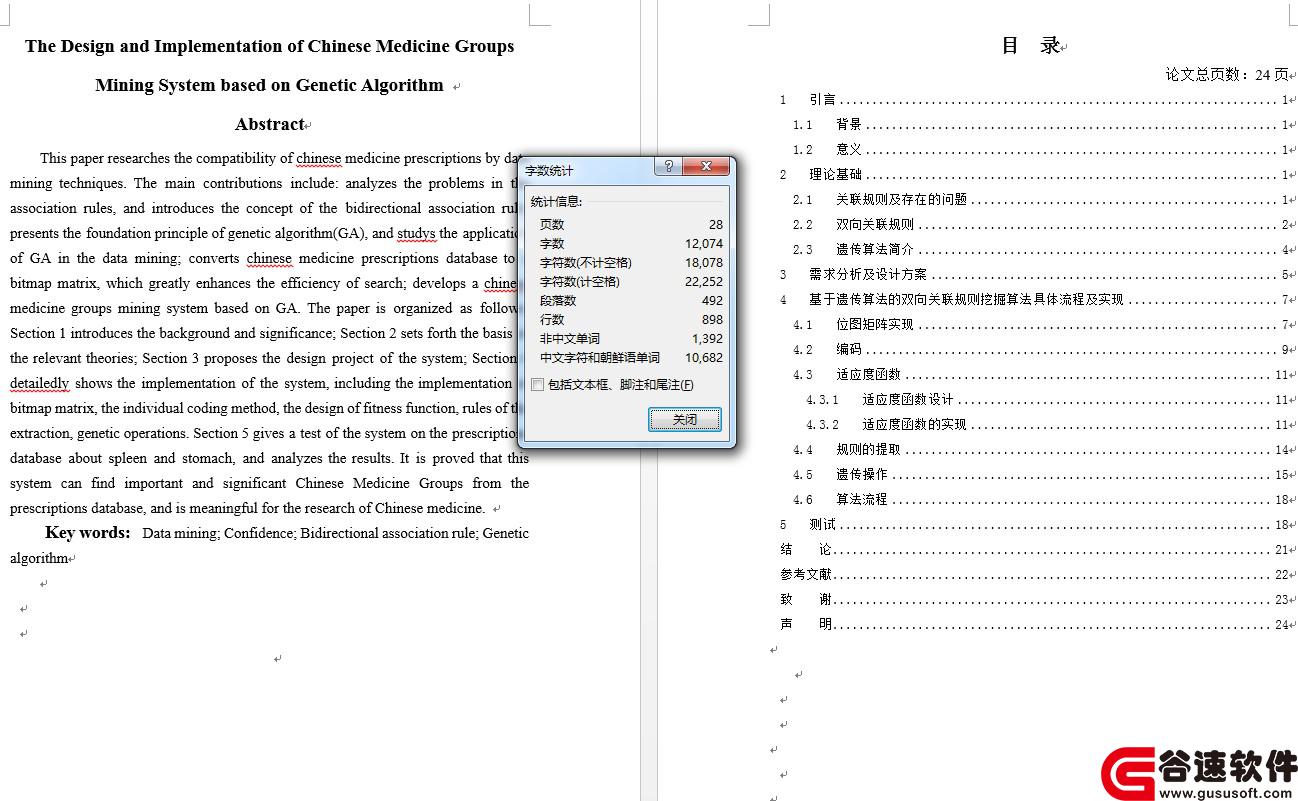Screen dimensions: 1298x801
Task: Click the keyword Bidirectional association rule
Action: pyautogui.click(x=389, y=533)
